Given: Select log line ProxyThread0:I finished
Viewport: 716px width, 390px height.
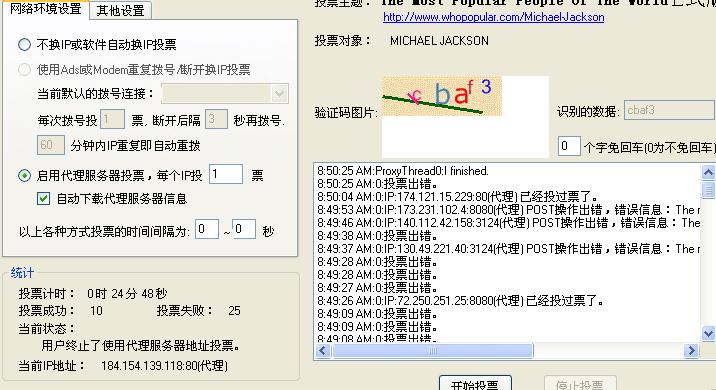Looking at the screenshot, I should coord(403,171).
